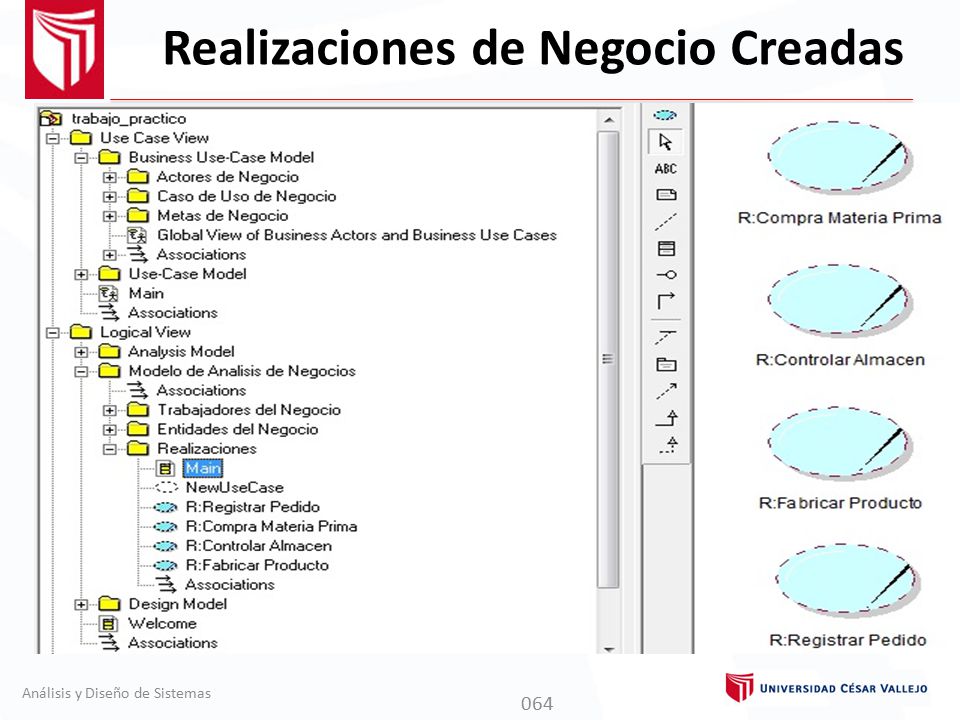Select the highlighted Main tree item
Screen dimensions: 960x720
(x=203, y=468)
